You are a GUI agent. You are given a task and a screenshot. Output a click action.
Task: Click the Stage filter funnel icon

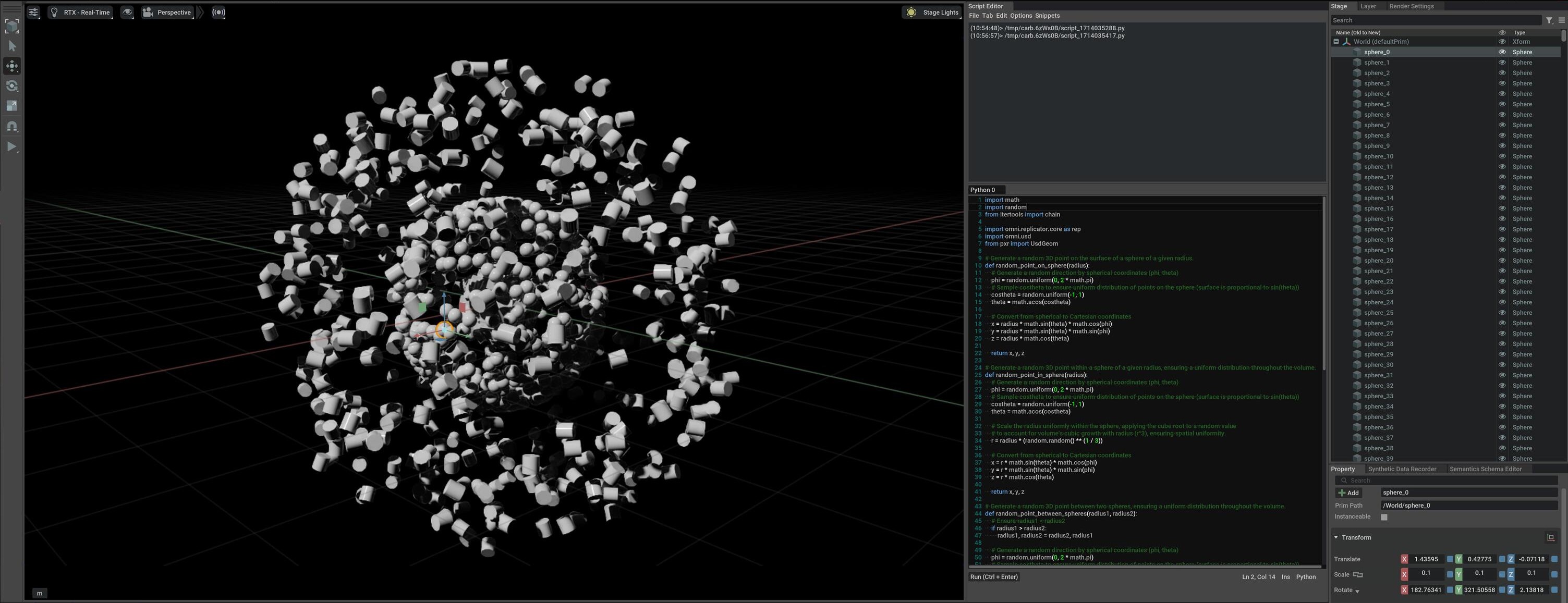tap(1549, 21)
